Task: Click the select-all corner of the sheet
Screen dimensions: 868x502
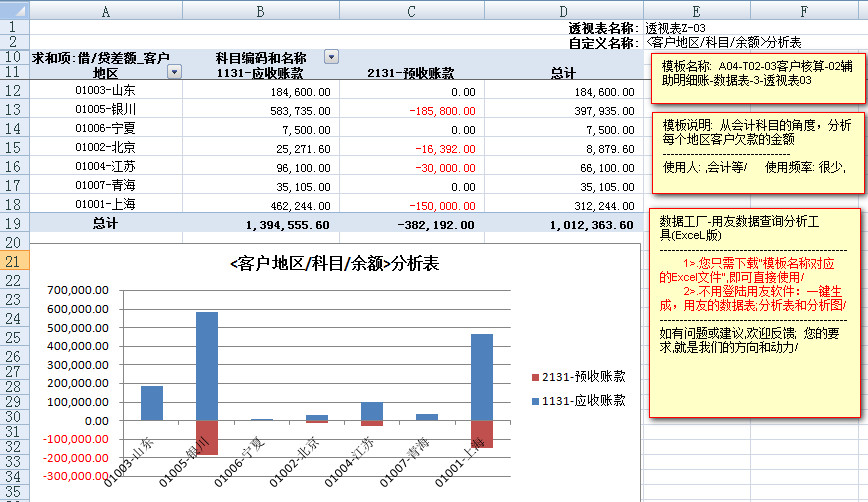Action: coord(15,10)
